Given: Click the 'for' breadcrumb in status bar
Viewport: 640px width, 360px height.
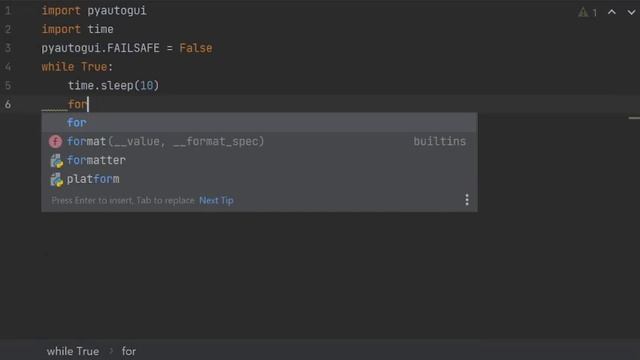Looking at the screenshot, I should click(129, 351).
